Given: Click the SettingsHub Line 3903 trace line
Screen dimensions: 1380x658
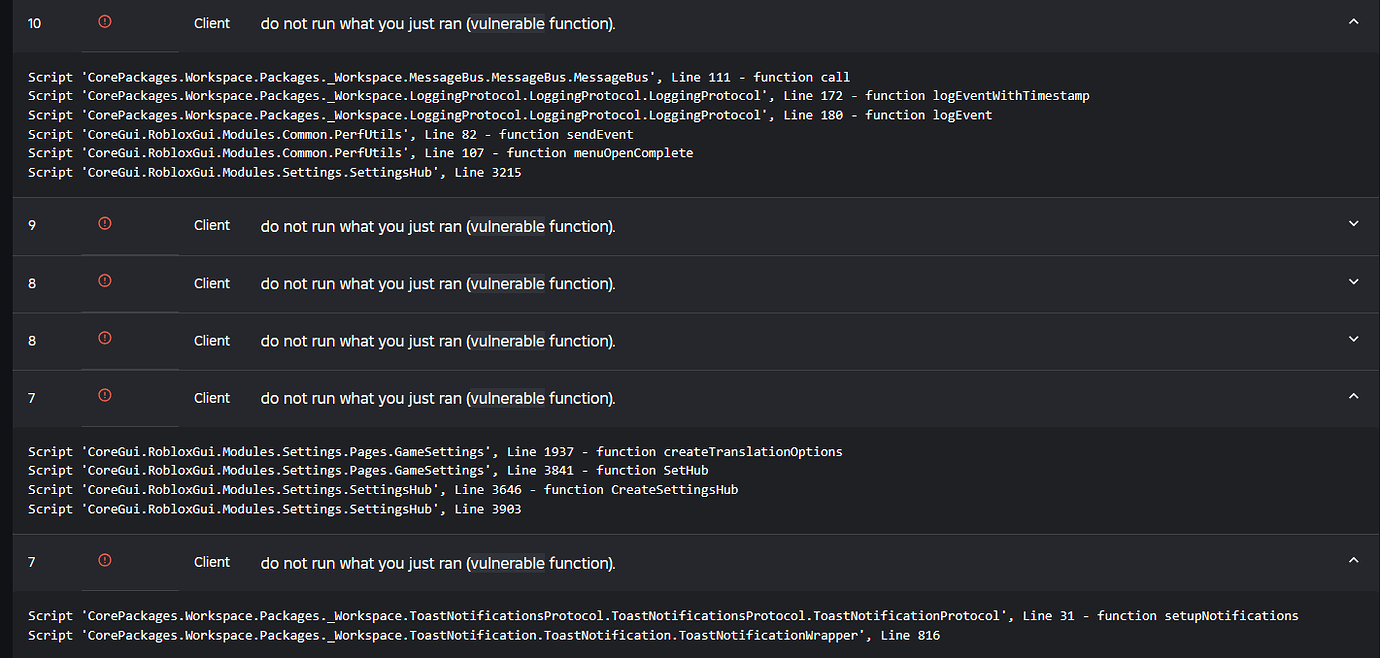Looking at the screenshot, I should pyautogui.click(x=275, y=509).
